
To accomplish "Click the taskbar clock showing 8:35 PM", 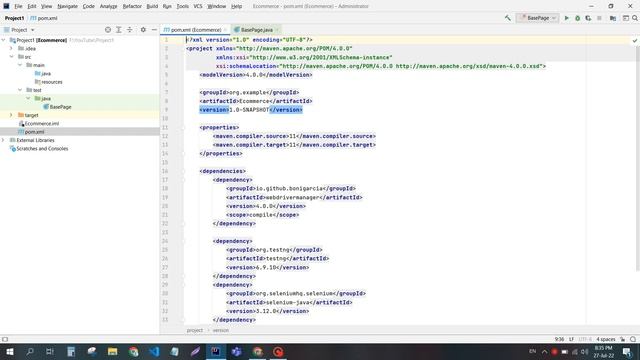I will [x=604, y=351].
